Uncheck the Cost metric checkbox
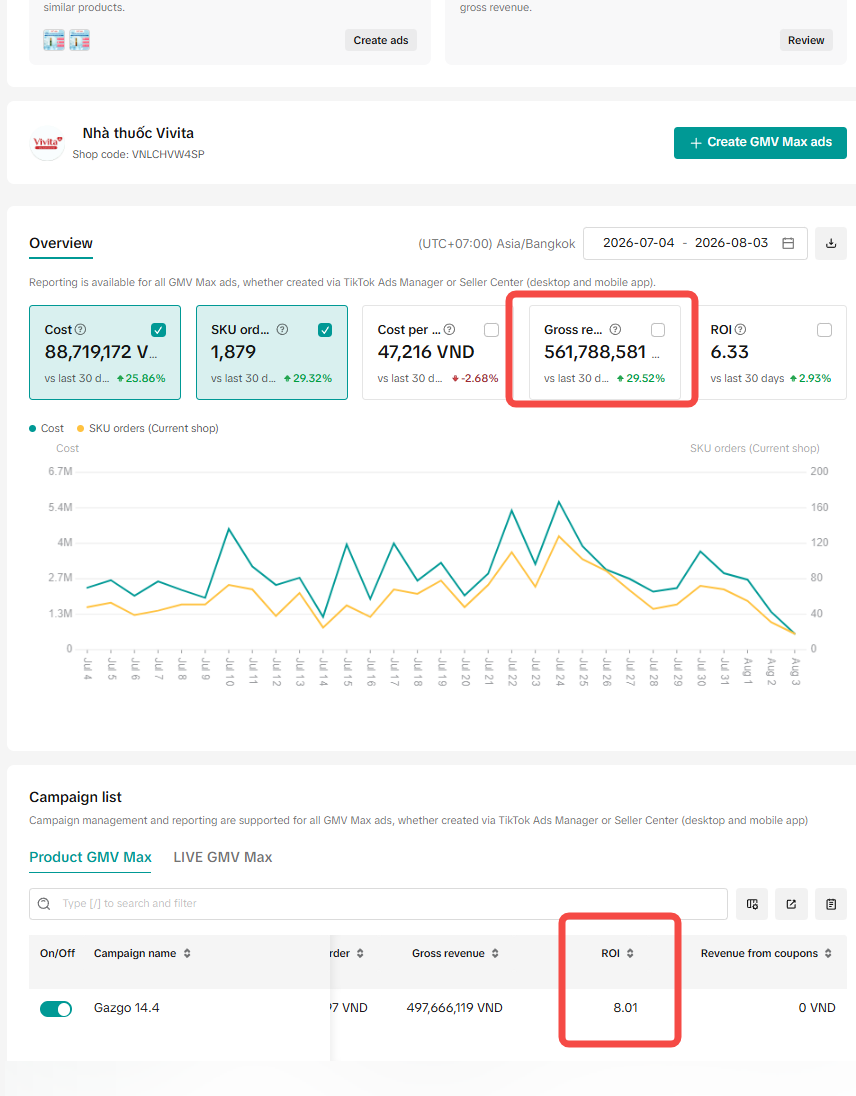Image resolution: width=856 pixels, height=1096 pixels. pyautogui.click(x=159, y=330)
